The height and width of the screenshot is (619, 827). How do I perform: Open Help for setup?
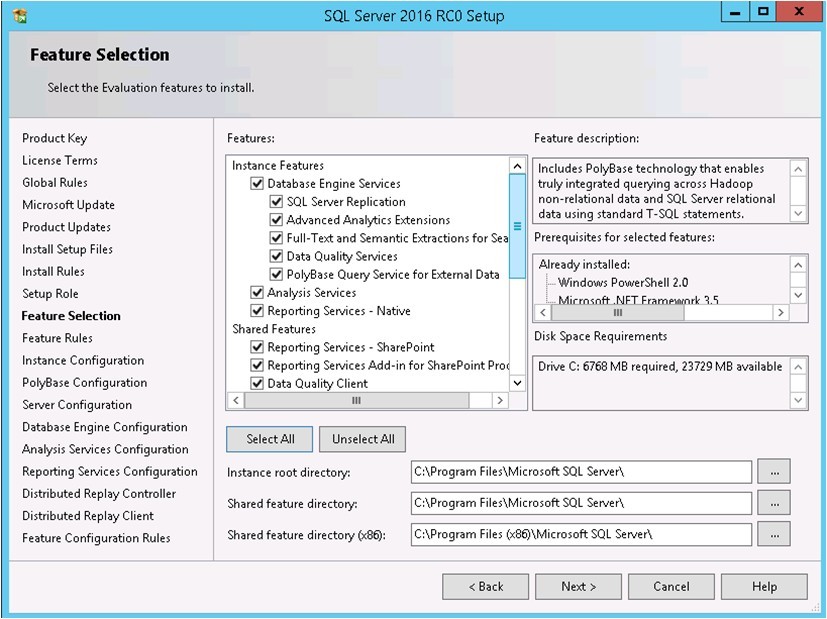[764, 587]
